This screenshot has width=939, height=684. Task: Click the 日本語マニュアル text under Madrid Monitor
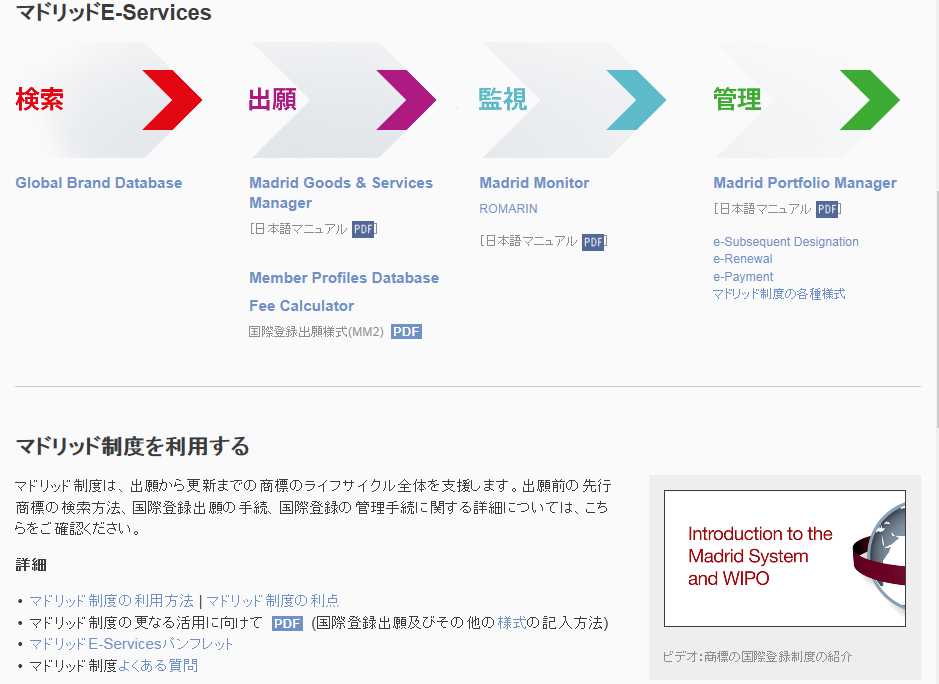531,241
